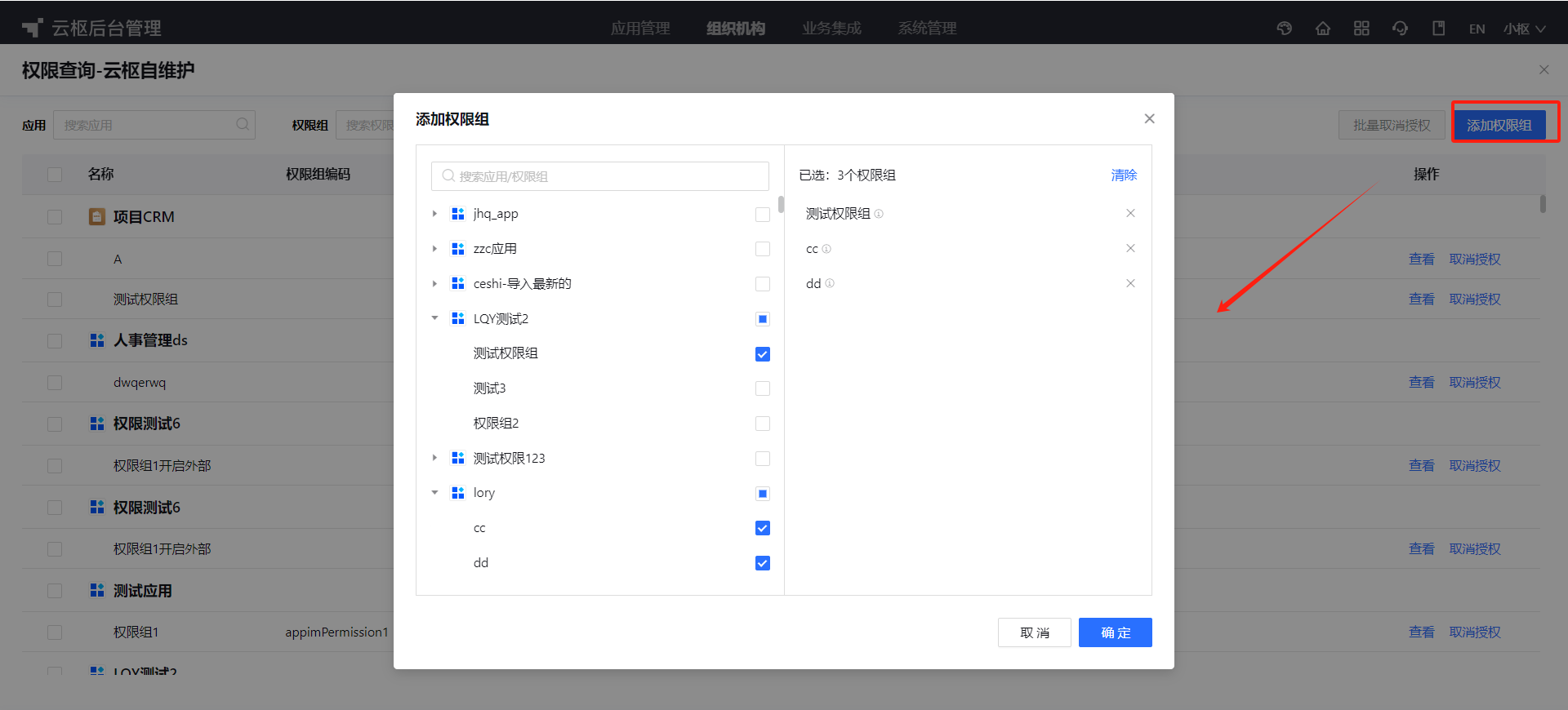
Task: Click the 云枢后台管理 logo icon
Action: [33, 28]
